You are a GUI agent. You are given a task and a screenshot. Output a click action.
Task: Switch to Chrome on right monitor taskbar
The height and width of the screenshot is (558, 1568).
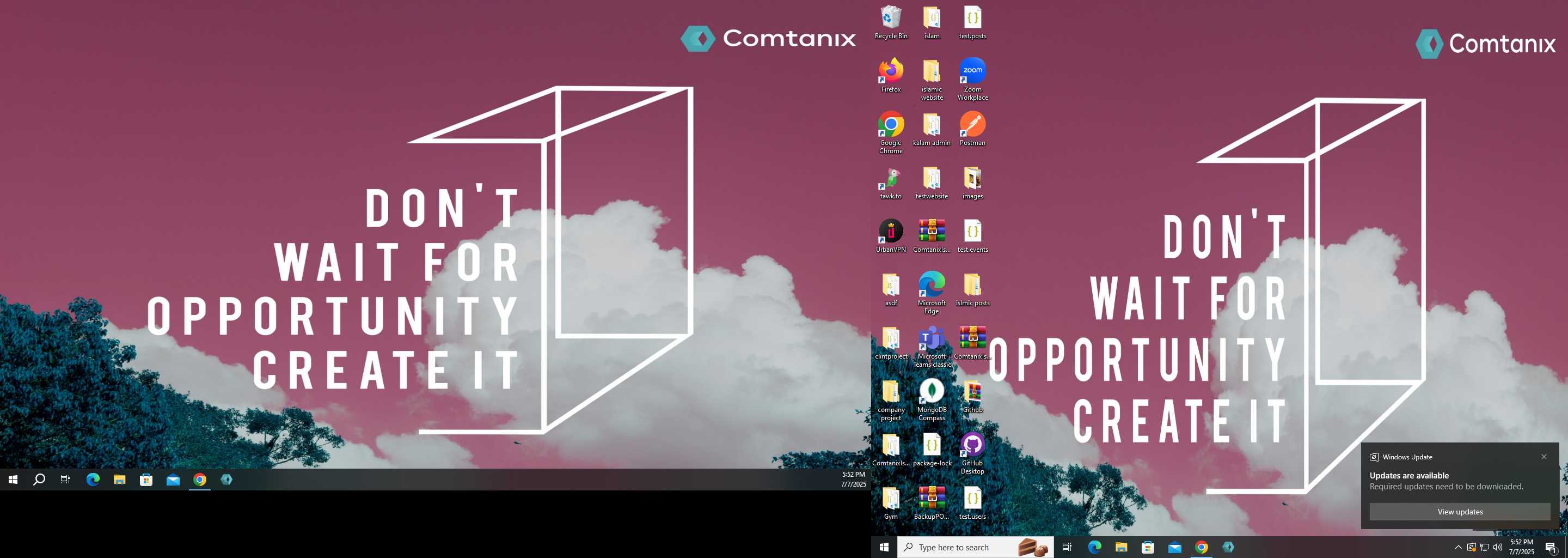[x=1201, y=547]
